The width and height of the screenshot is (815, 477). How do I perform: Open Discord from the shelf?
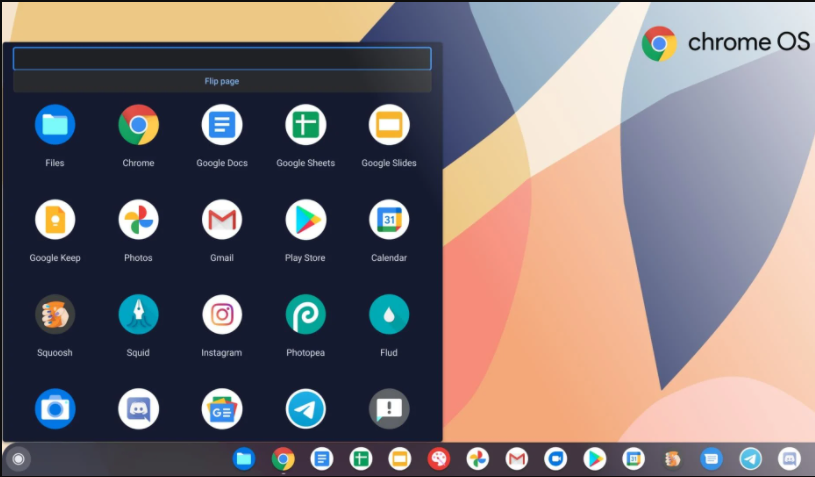[x=790, y=459]
